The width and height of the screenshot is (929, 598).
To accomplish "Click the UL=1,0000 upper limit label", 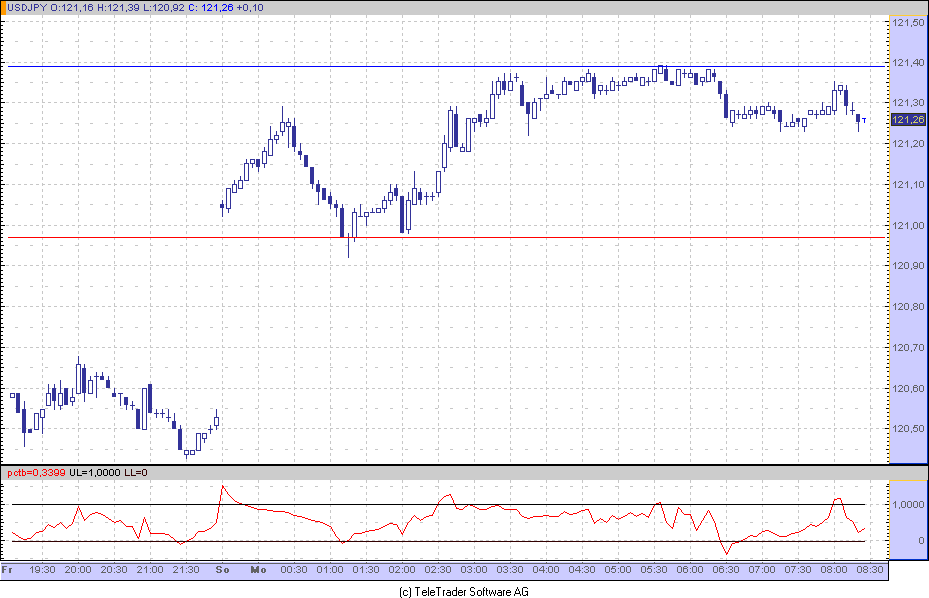I will point(94,472).
